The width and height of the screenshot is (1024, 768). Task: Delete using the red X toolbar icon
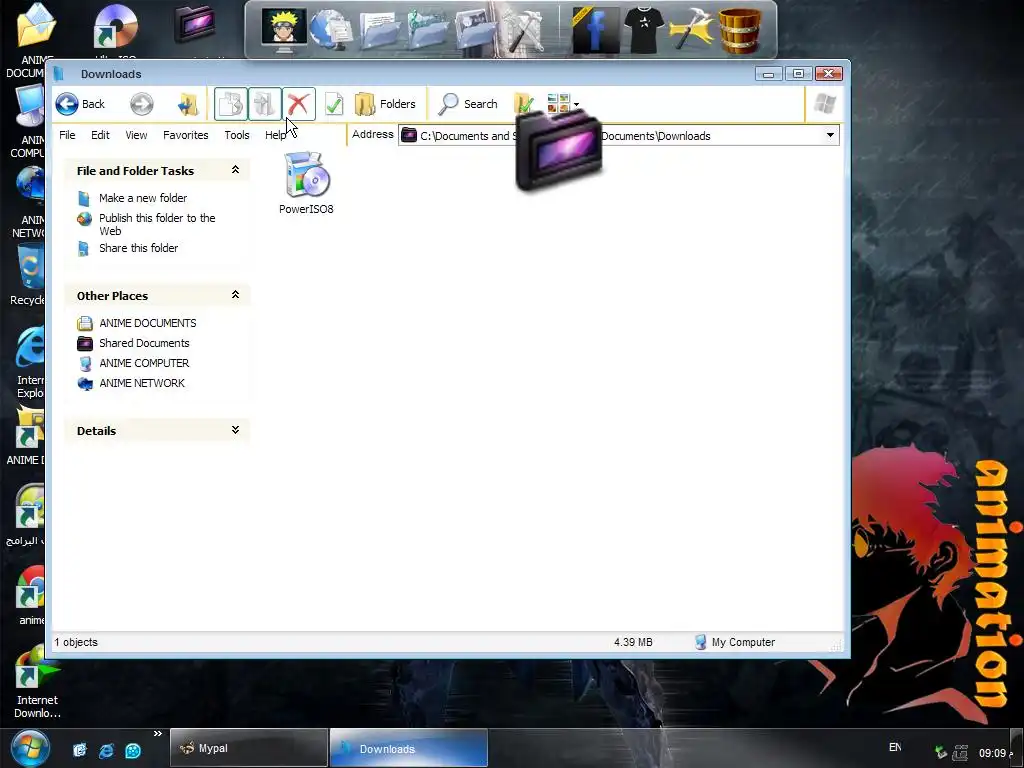pos(298,104)
